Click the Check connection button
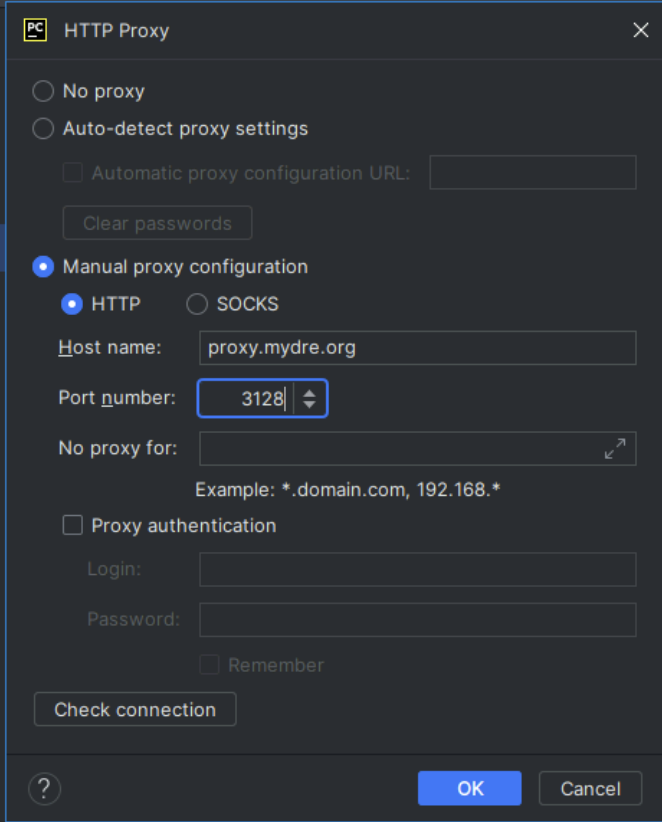This screenshot has width=662, height=822. click(135, 709)
